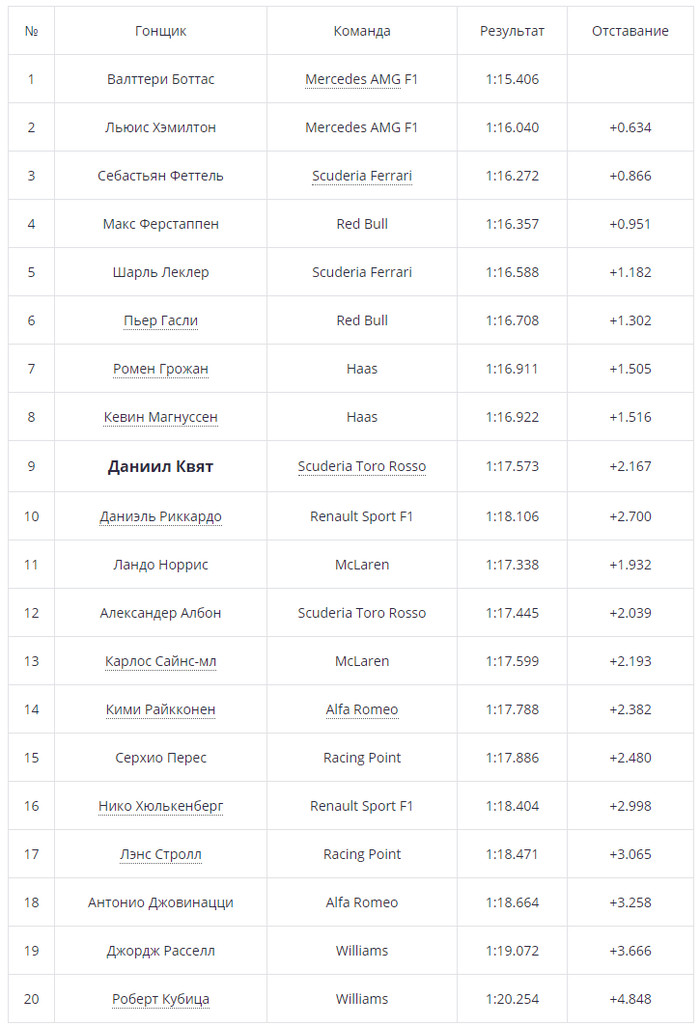Viewport: 700px width, 1026px height.
Task: Open Mercedes AMG F1 link in Боттас row
Action: tap(361, 79)
